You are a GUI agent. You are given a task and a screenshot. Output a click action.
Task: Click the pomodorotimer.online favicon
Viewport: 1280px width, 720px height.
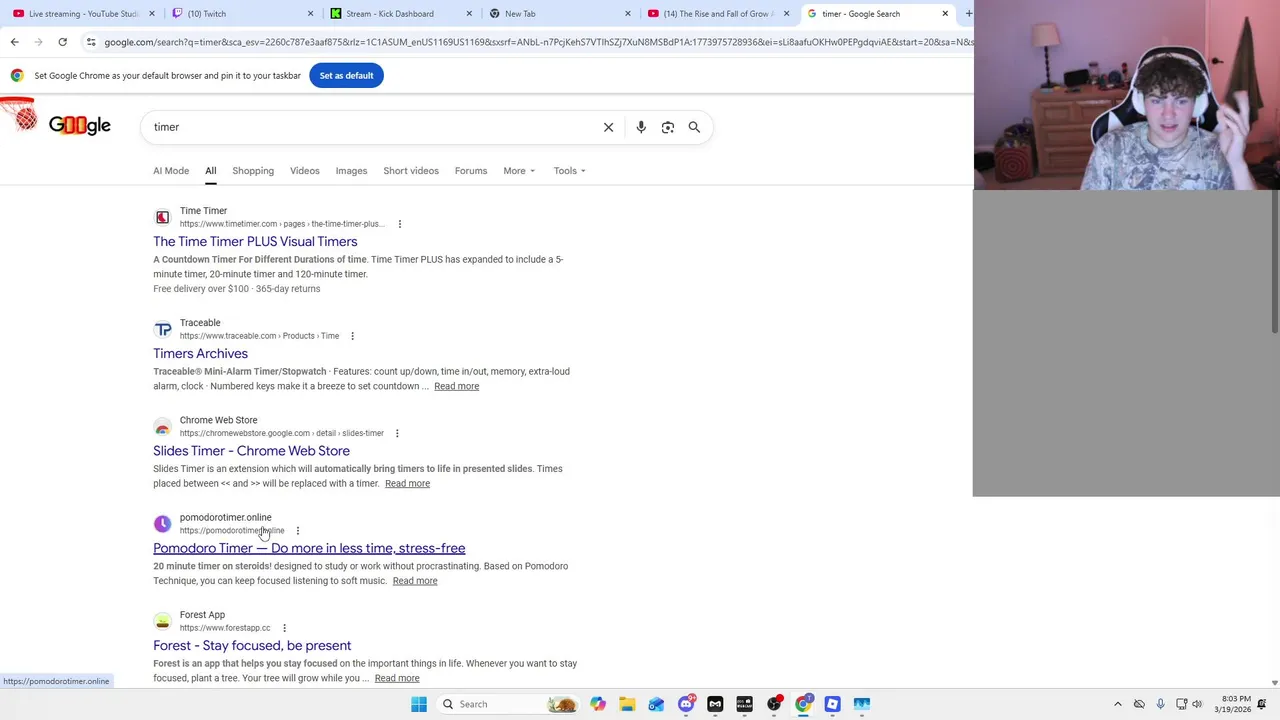point(162,524)
